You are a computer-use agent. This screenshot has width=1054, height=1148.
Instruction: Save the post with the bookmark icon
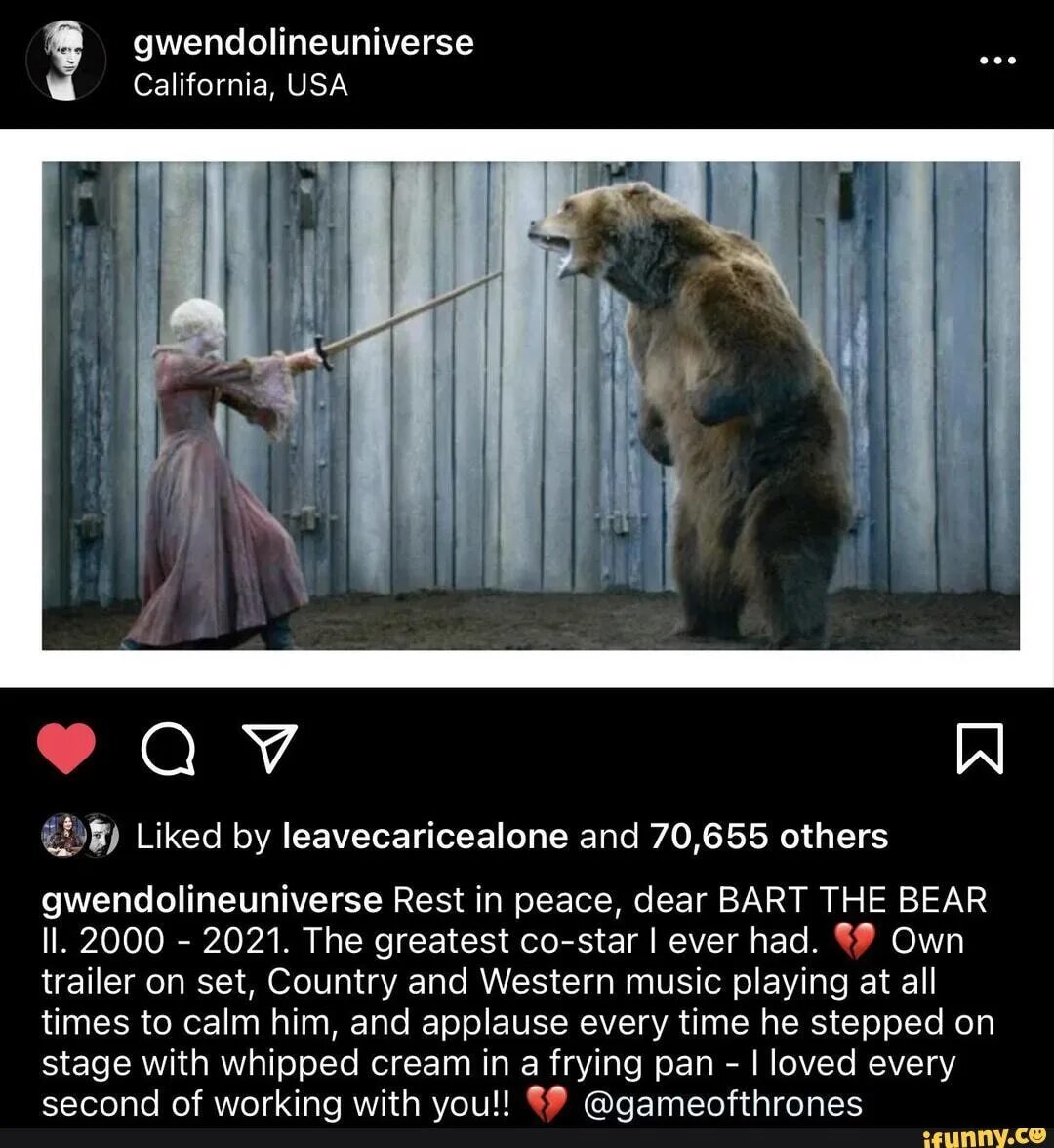980,748
